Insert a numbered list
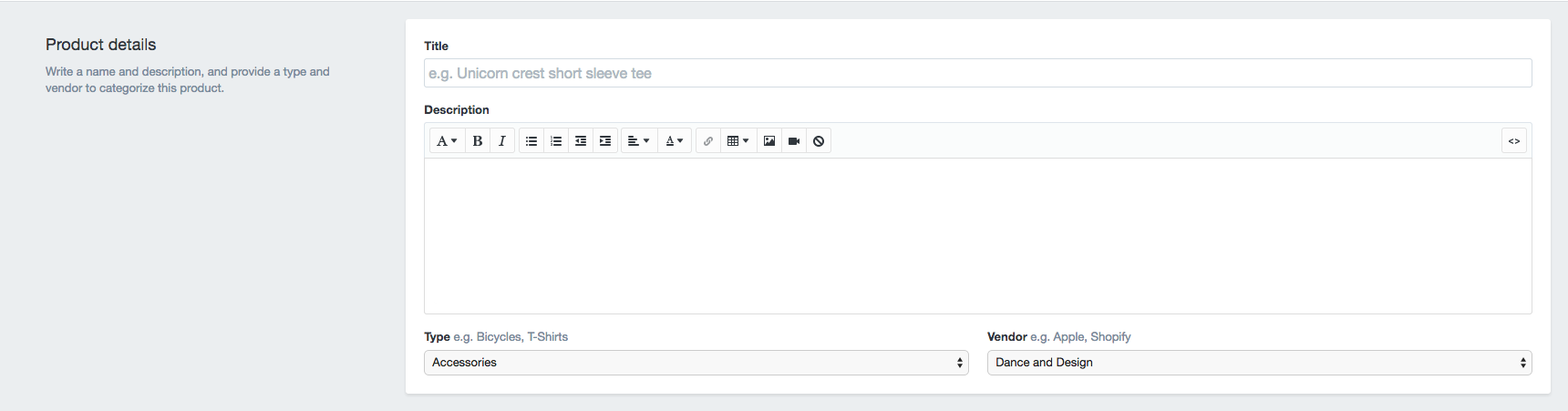Screen dimensions: 1568x411 pyautogui.click(x=556, y=141)
